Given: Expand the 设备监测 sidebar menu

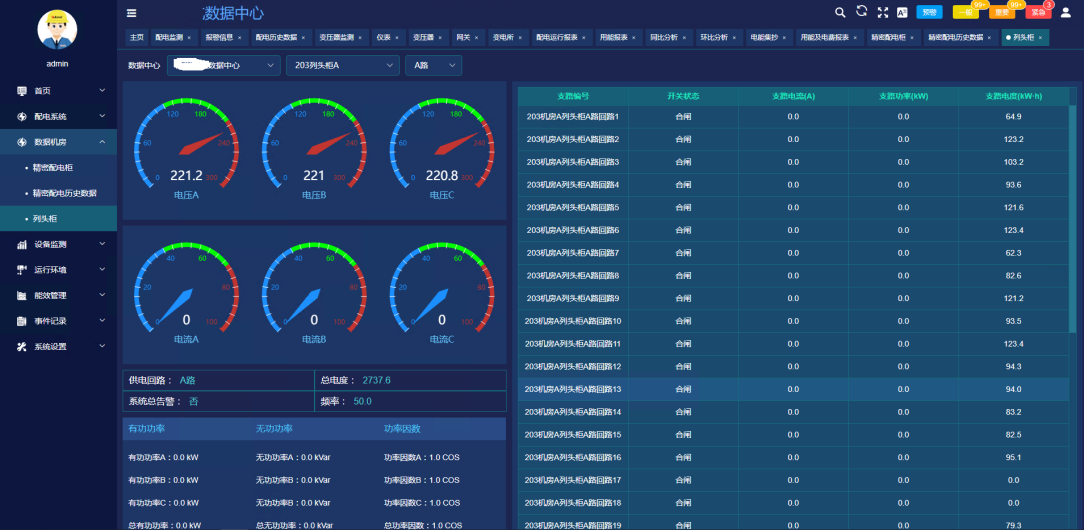Looking at the screenshot, I should point(58,244).
